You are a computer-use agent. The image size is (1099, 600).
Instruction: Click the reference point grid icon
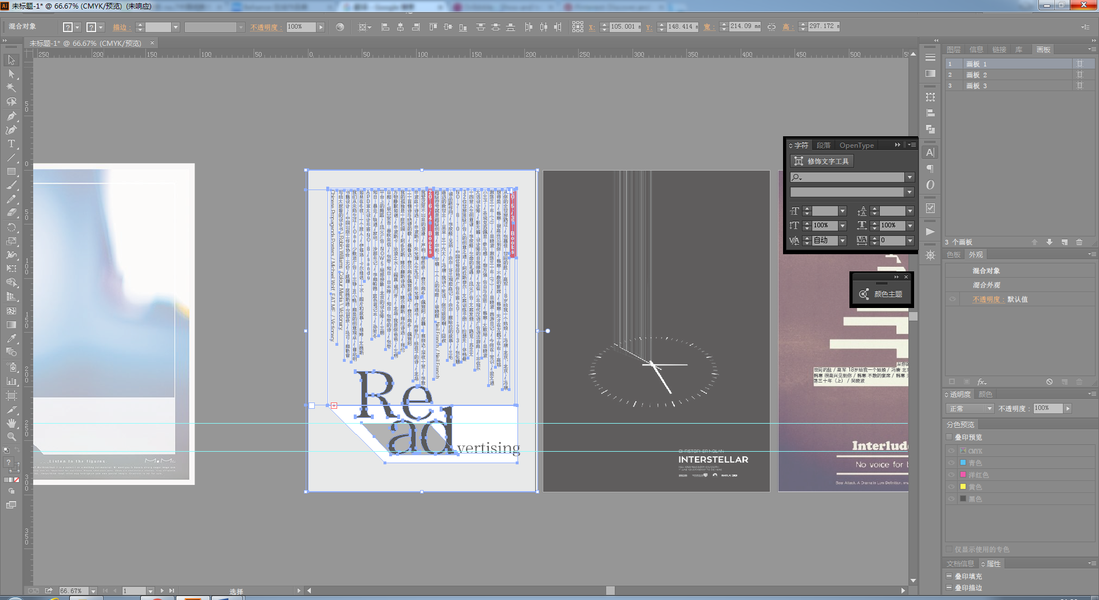577,27
